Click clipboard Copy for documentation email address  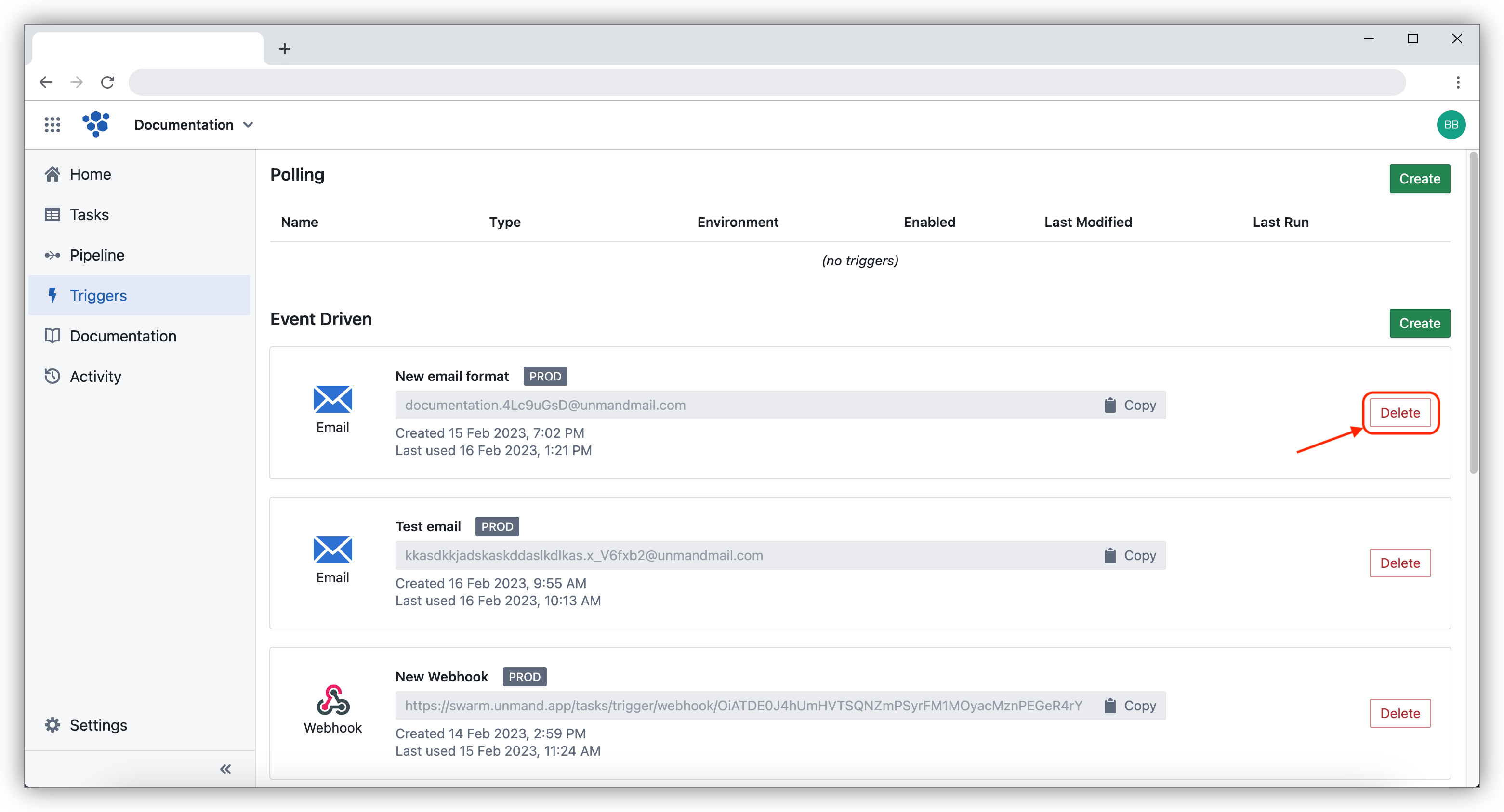pyautogui.click(x=1130, y=405)
